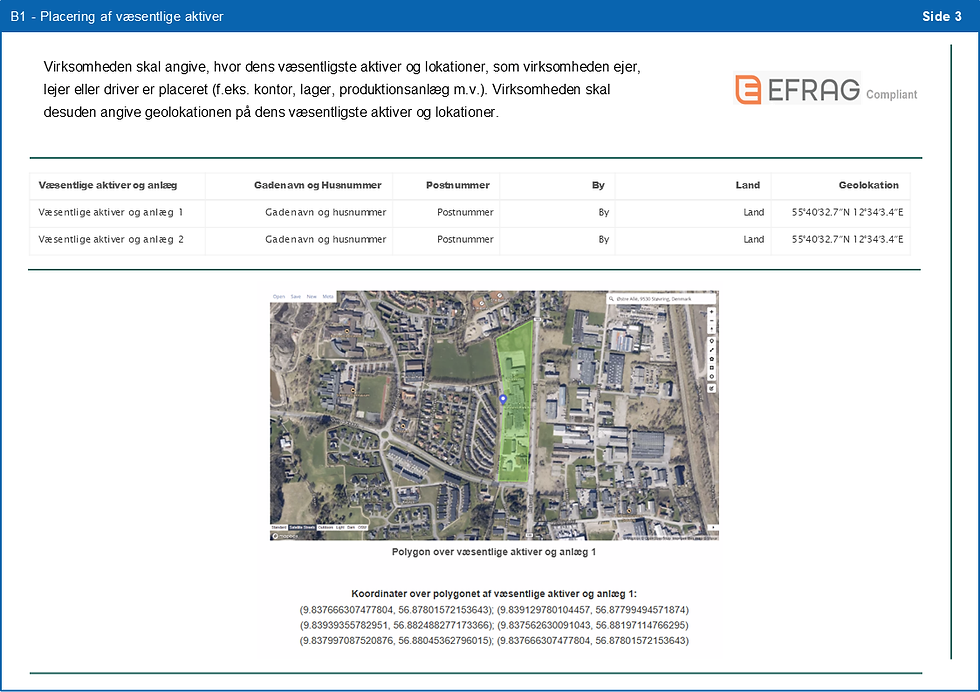Click the reset north compass icon on map
Viewport: 980px width, 692px height.
coord(711,329)
